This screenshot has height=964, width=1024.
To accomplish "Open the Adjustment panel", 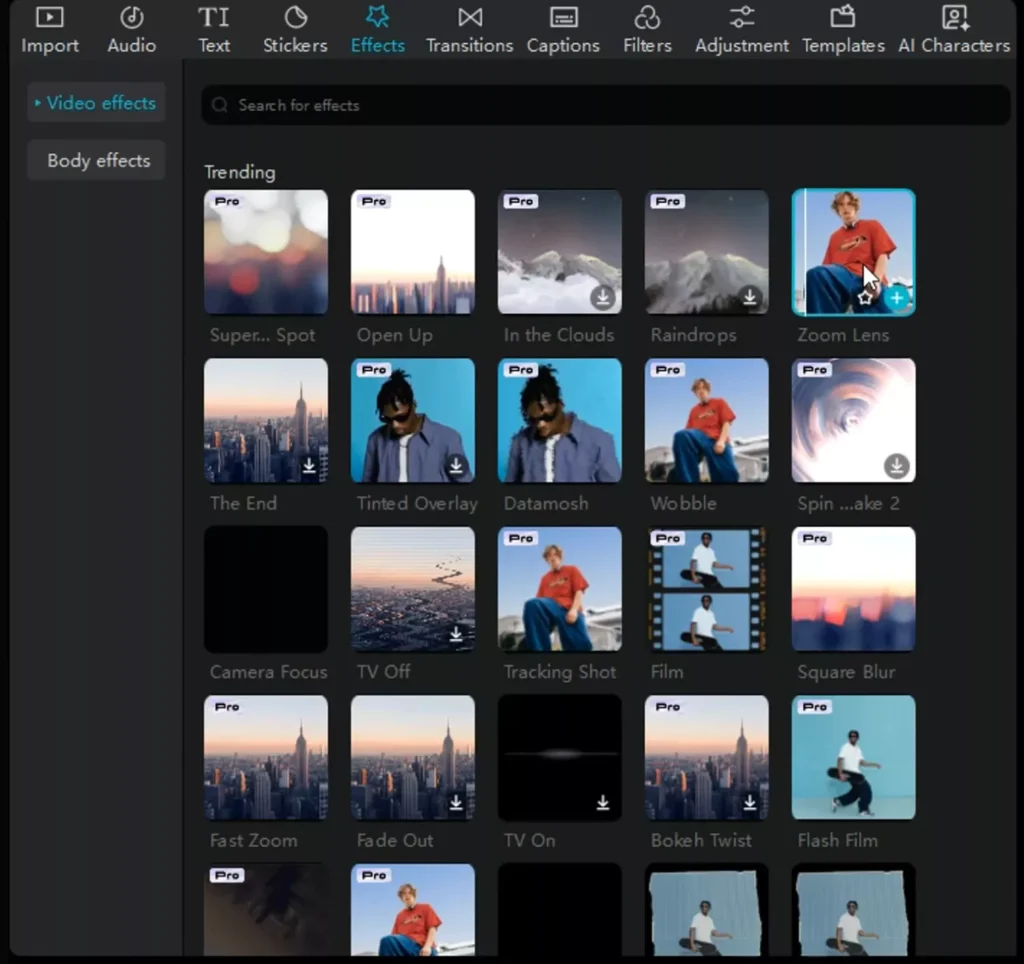I will 742,30.
